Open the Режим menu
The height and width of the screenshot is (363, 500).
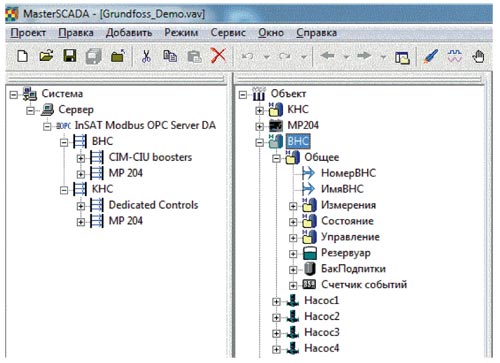point(181,33)
